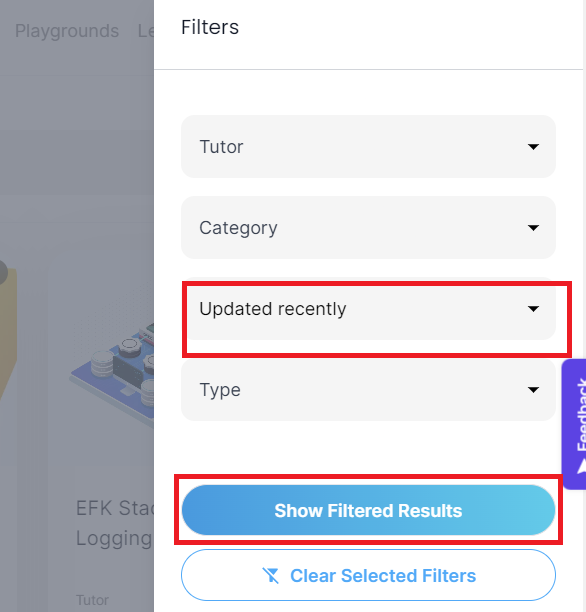Expand the Type filter dropdown

[x=368, y=390]
